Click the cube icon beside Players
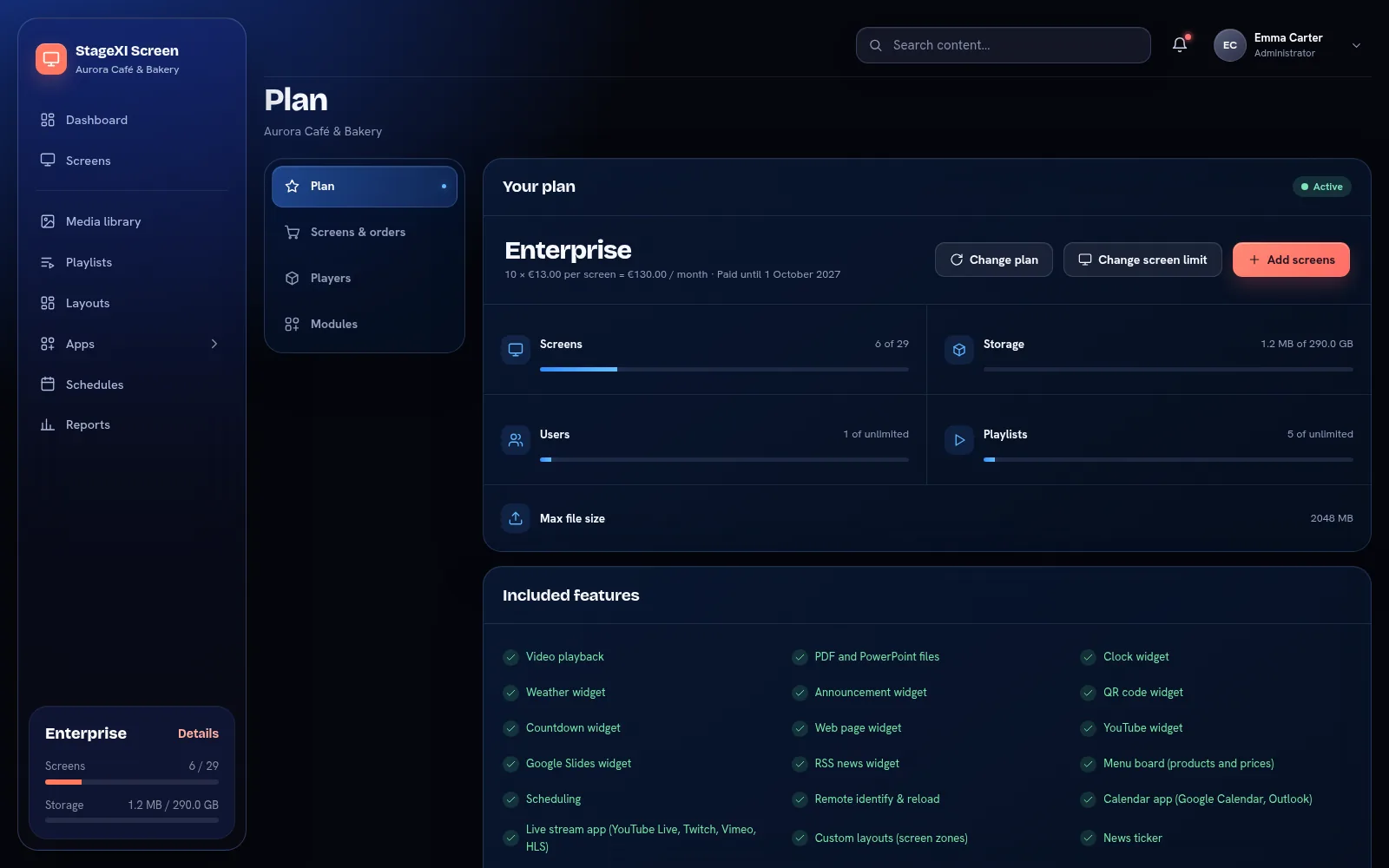1389x868 pixels. 293,278
